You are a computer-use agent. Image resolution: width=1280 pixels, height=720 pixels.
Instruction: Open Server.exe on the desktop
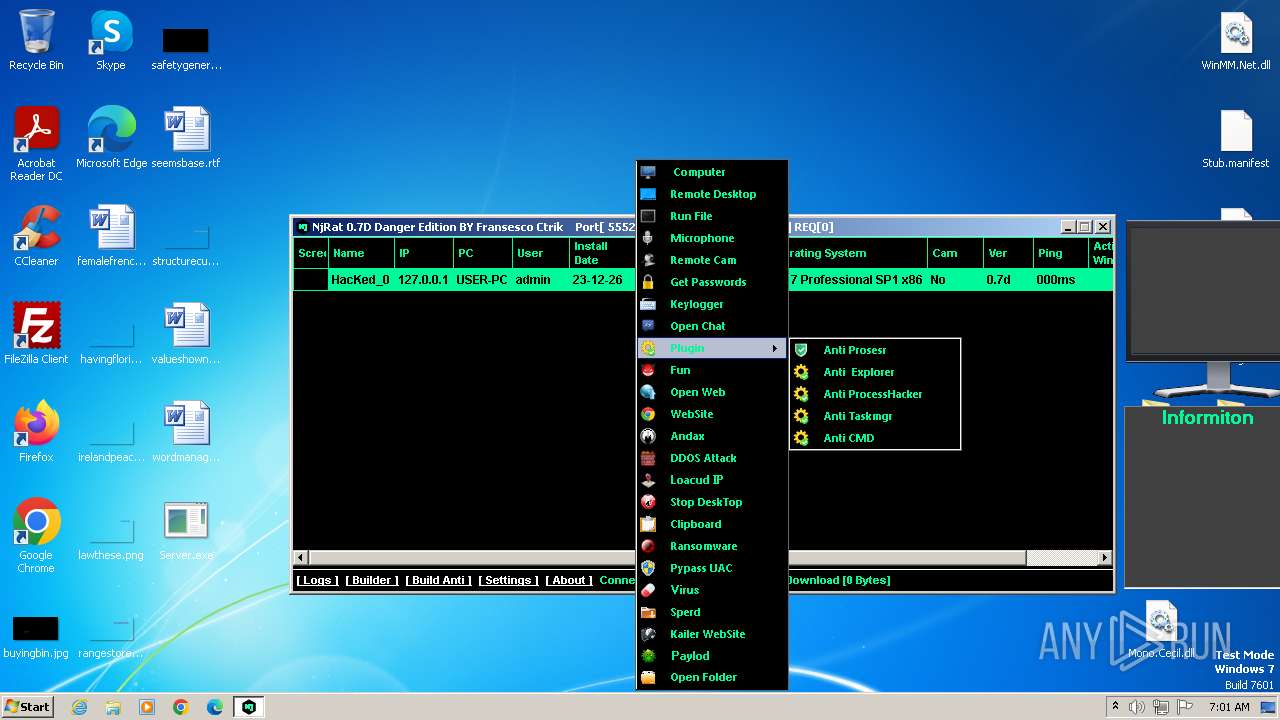click(x=186, y=531)
